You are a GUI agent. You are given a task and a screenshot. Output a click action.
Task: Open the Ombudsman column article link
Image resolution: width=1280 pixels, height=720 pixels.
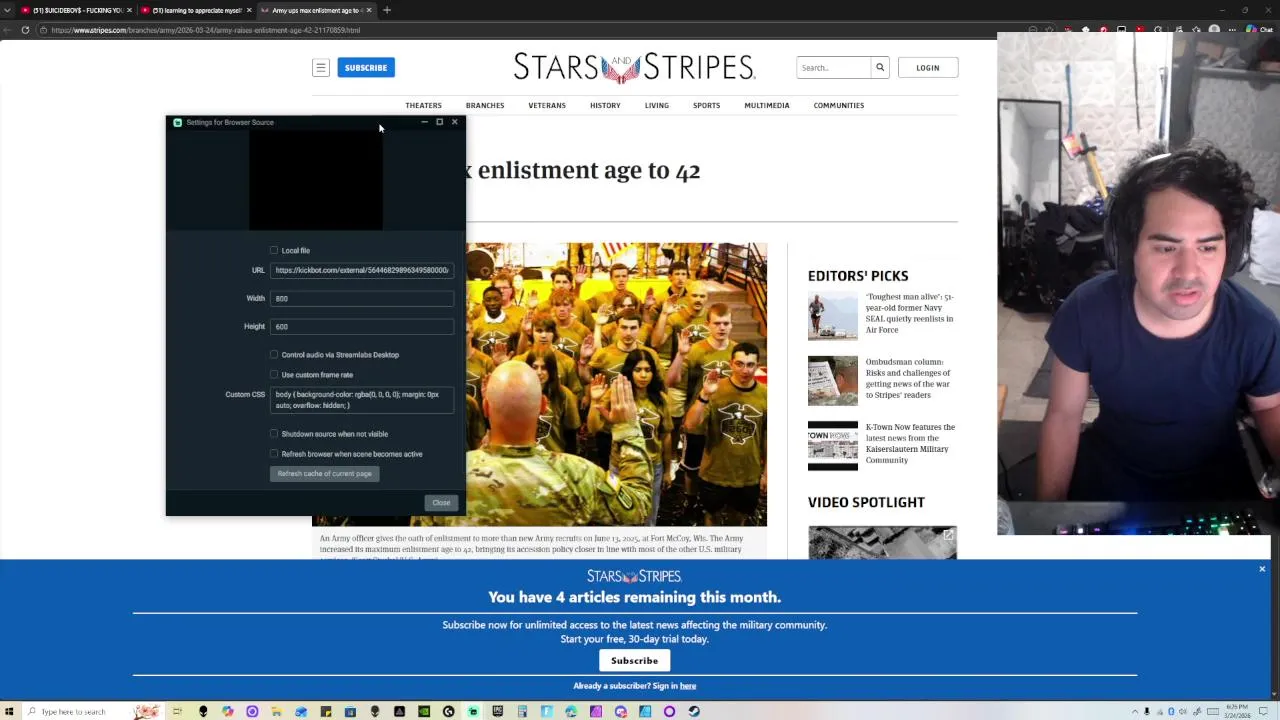(908, 378)
